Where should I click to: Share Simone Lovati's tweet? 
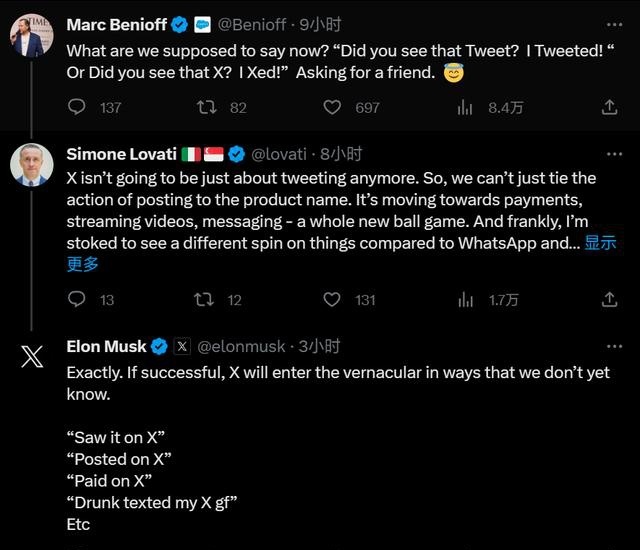click(609, 299)
